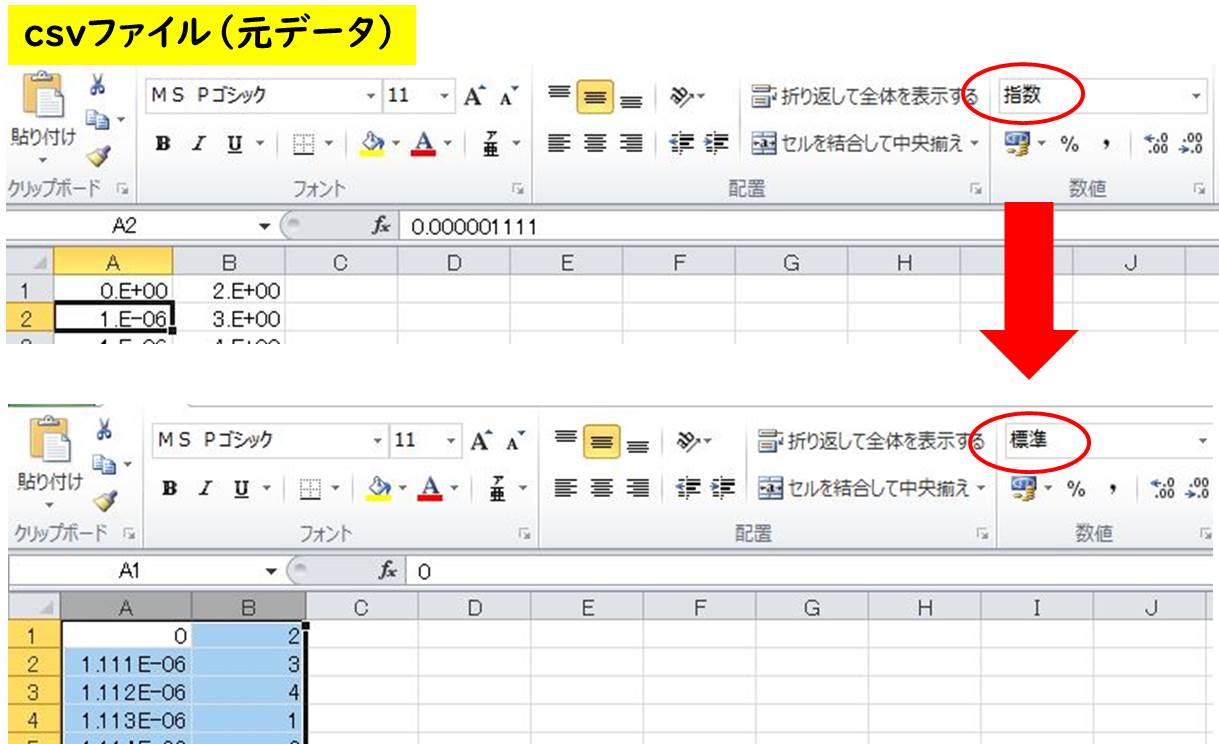Click the formula bar showing 0 in lower sheet
1219x744 pixels.
(812, 573)
